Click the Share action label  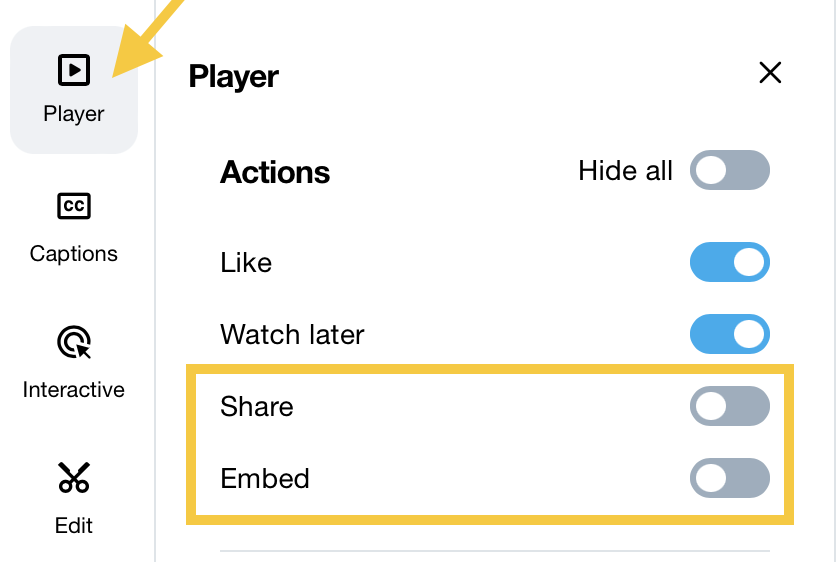click(256, 406)
